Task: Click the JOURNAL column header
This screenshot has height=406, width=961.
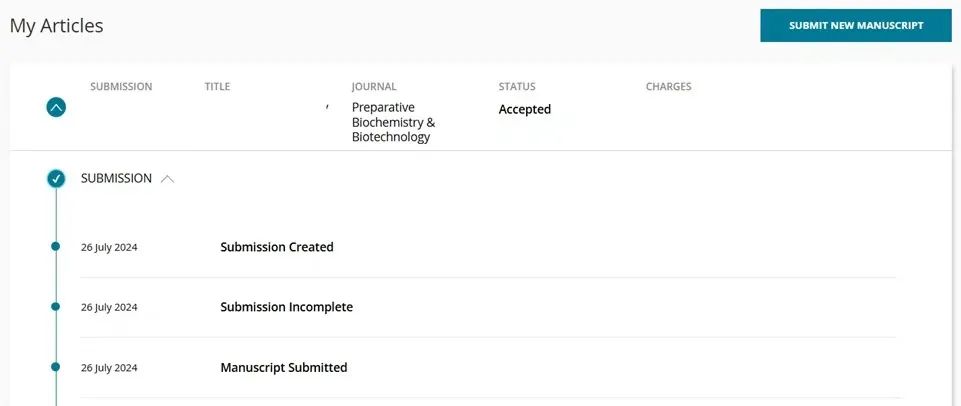Action: pyautogui.click(x=374, y=87)
